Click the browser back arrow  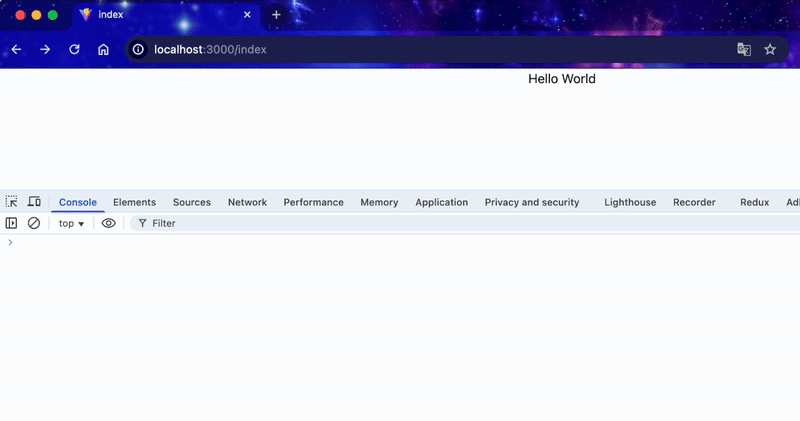coord(16,49)
